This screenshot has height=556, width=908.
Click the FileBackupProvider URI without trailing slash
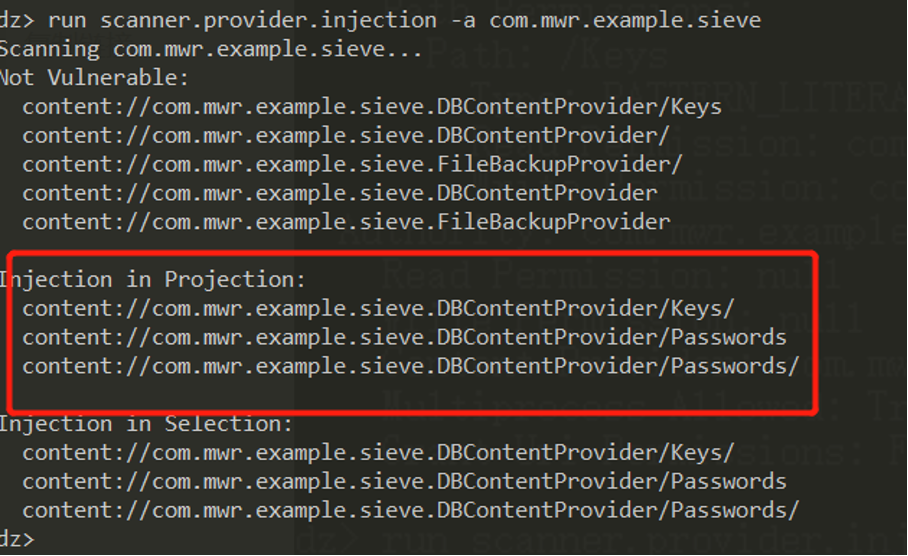pyautogui.click(x=346, y=222)
